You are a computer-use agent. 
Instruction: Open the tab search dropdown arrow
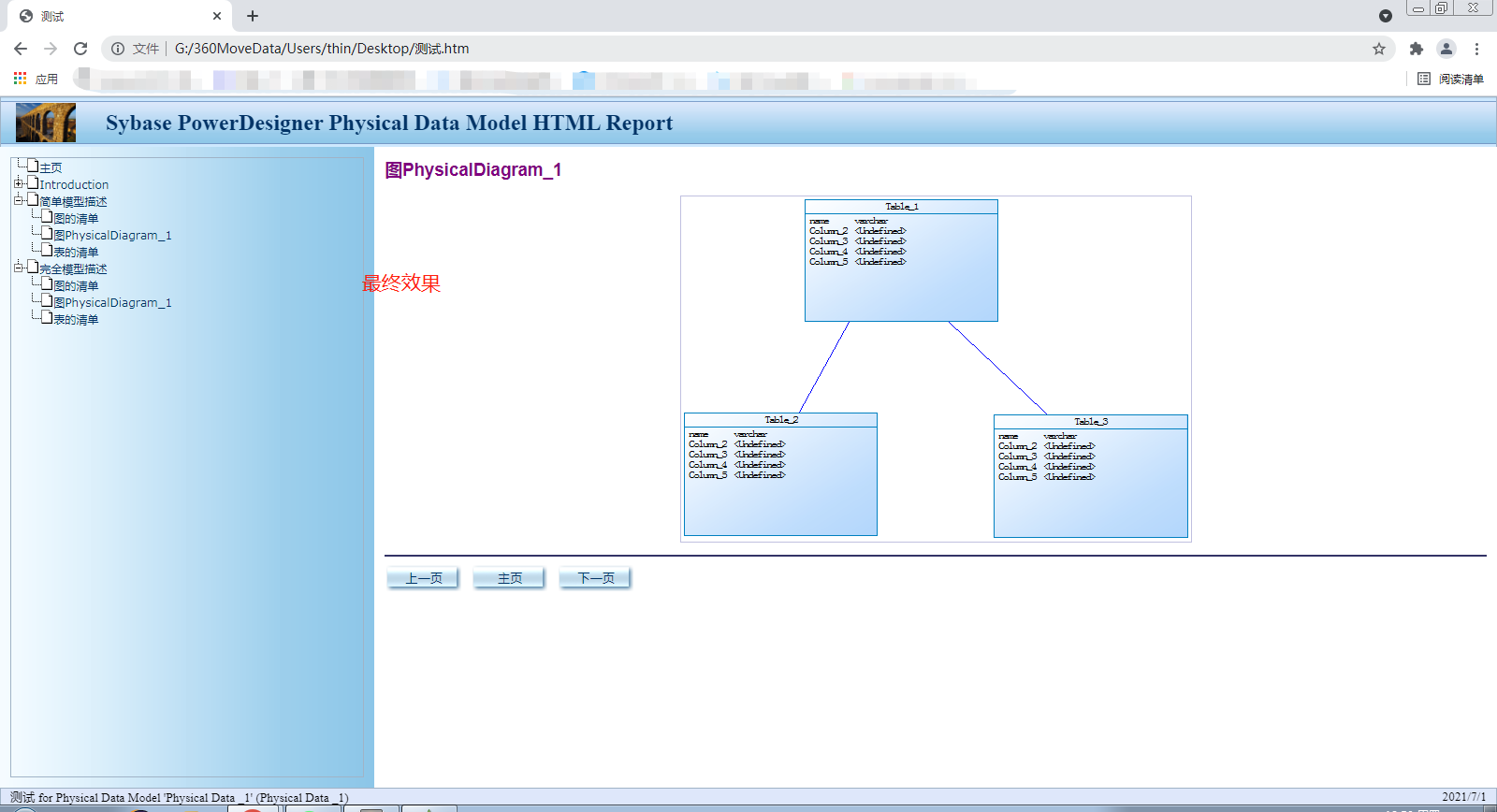click(x=1386, y=16)
